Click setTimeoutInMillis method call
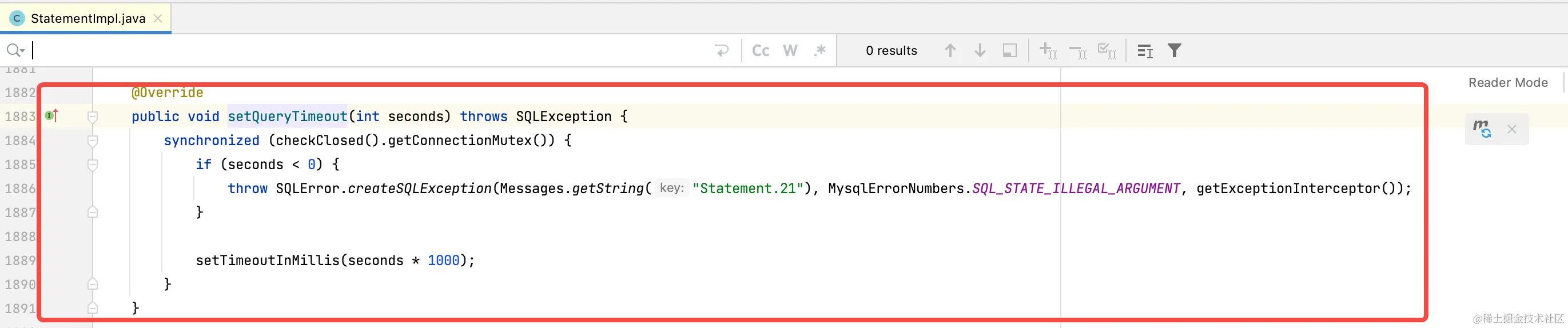Viewport: 1568px width, 328px height. coord(268,261)
